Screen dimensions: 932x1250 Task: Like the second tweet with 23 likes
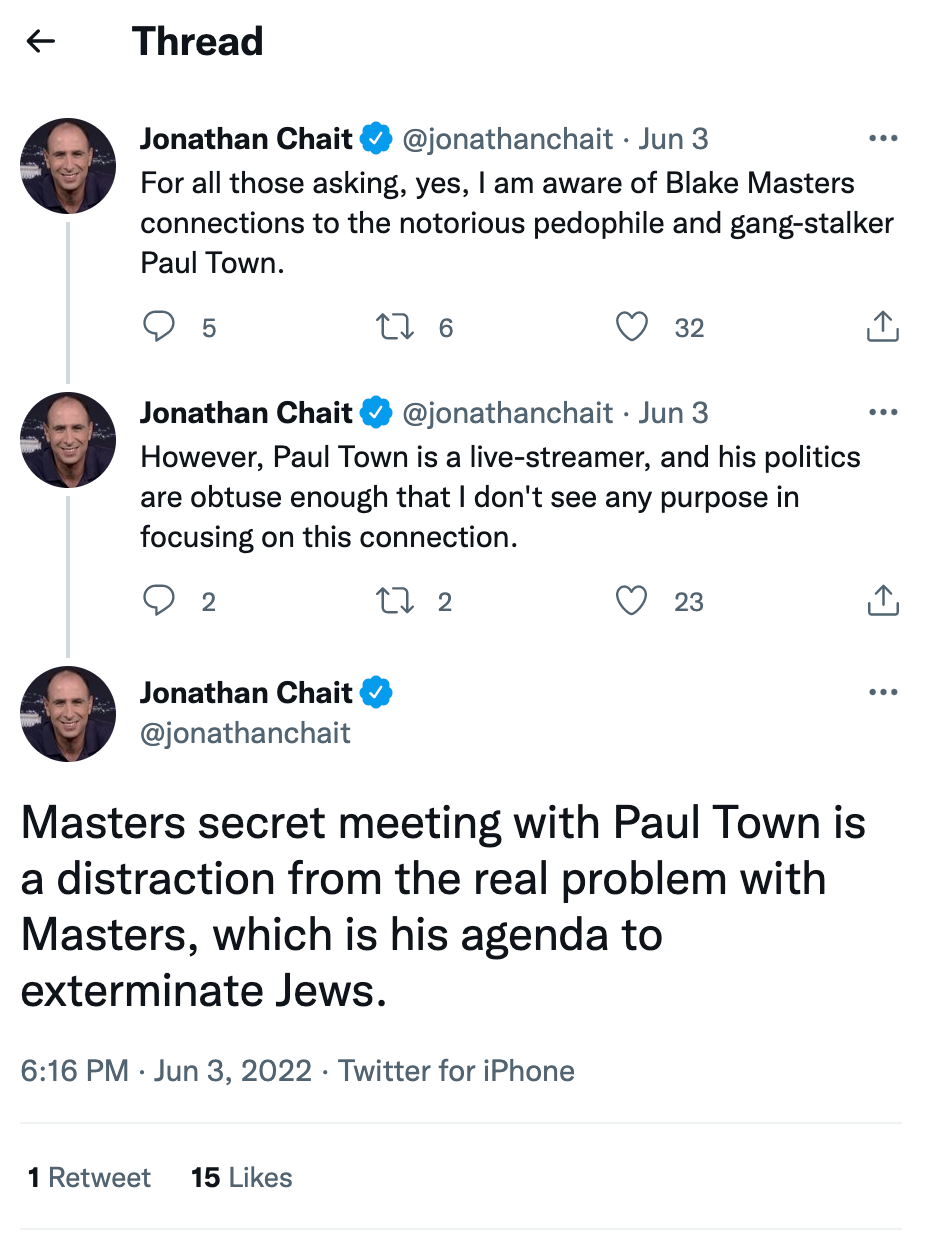(x=631, y=601)
